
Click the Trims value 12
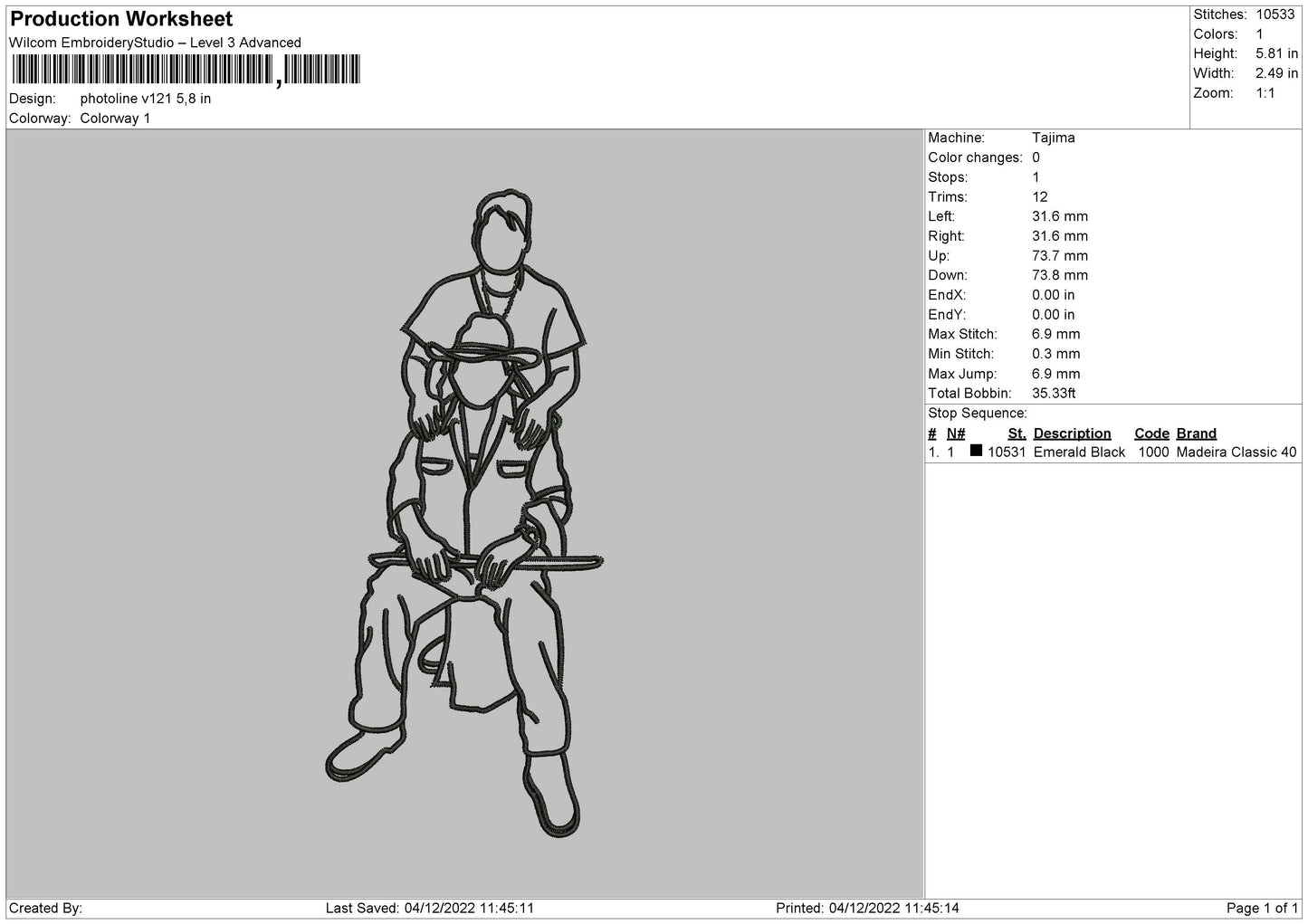[x=1040, y=197]
